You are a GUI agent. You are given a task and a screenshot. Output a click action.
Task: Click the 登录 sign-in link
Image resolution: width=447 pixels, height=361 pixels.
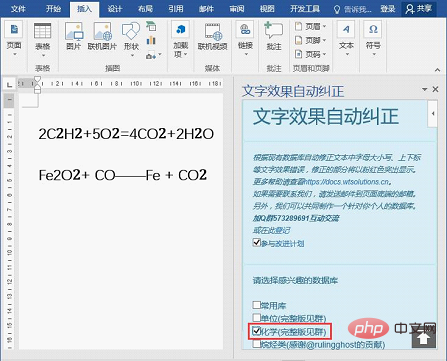388,9
